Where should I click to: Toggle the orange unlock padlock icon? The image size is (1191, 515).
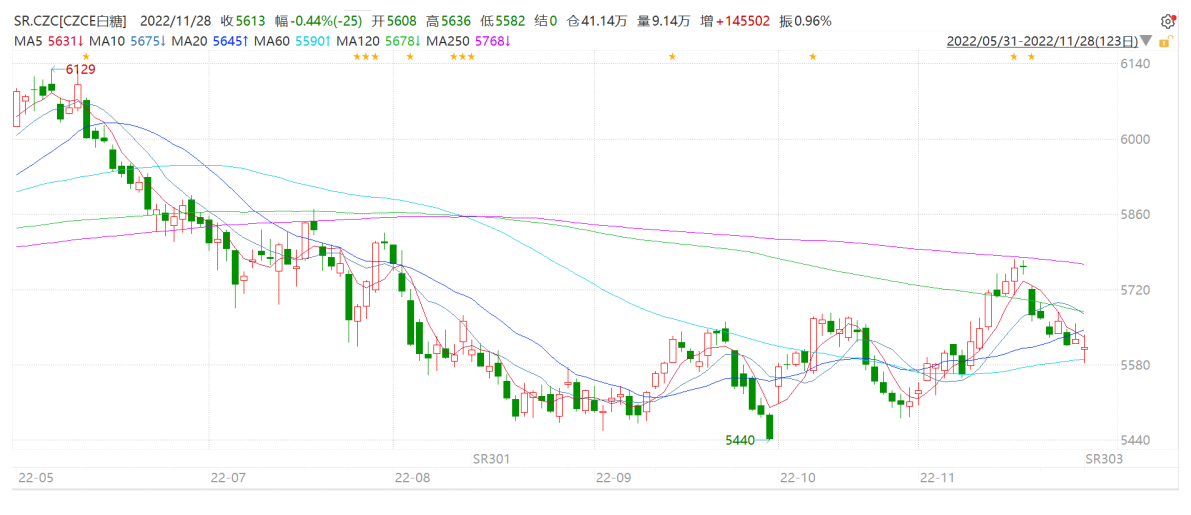(x=1162, y=41)
